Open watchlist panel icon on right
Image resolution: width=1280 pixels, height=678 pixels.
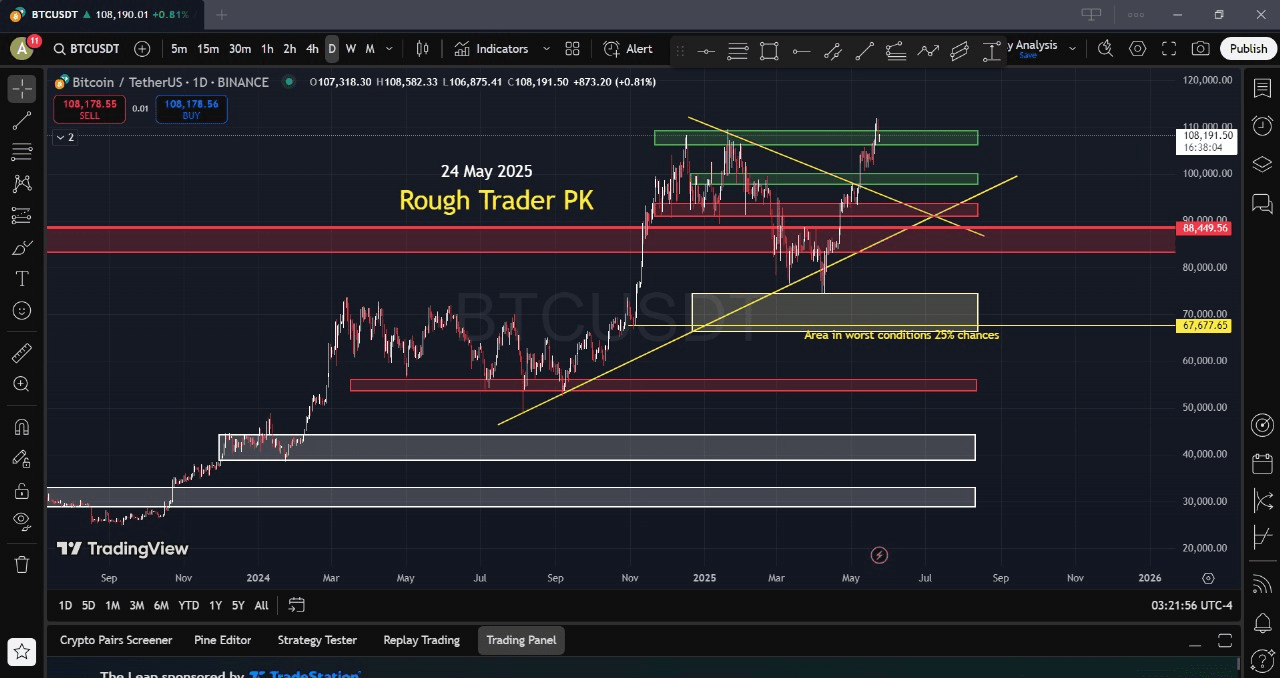click(1262, 89)
